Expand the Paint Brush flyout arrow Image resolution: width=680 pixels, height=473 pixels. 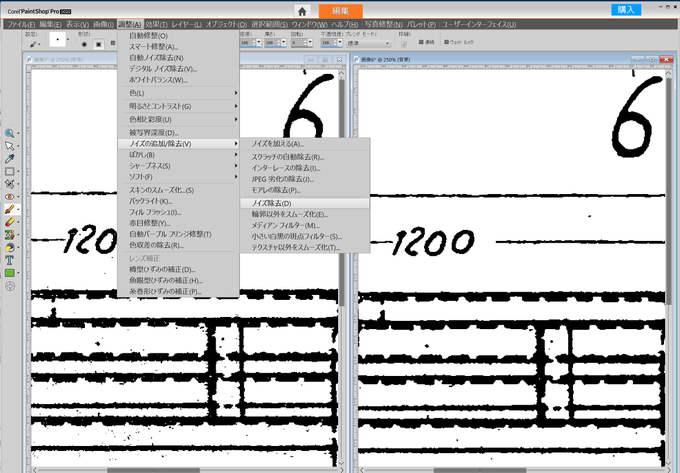click(x=18, y=210)
